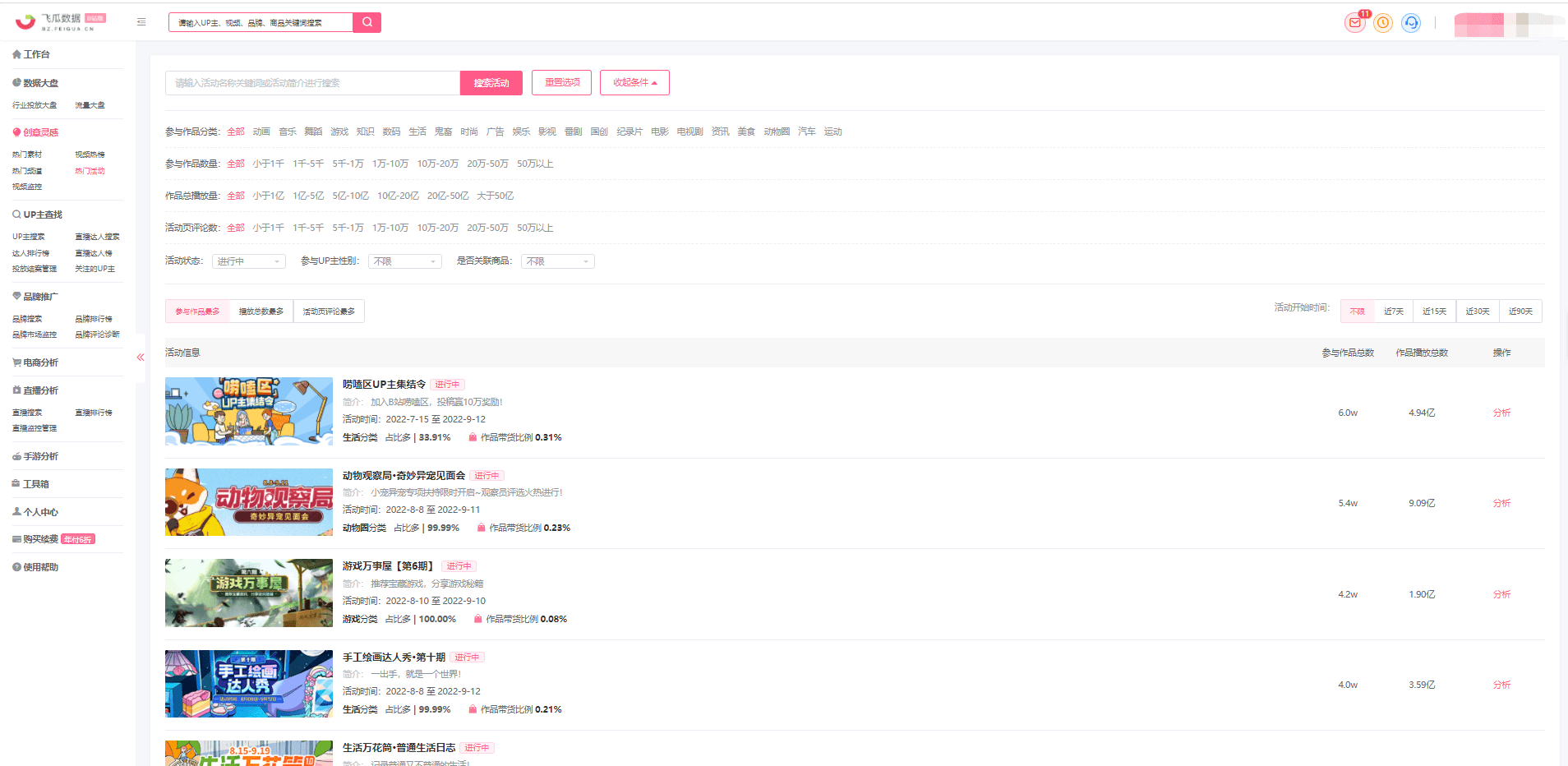Toggle the sidebar with hamburger menu icon
Screen dimensions: 1568x766
coord(141,22)
